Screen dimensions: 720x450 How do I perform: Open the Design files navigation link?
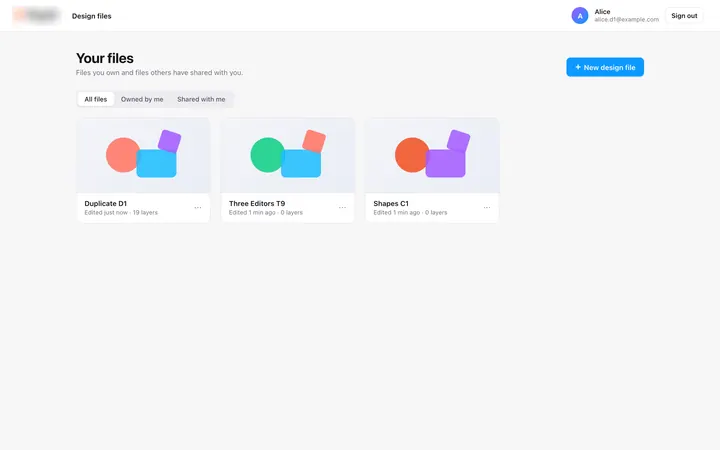tap(91, 16)
